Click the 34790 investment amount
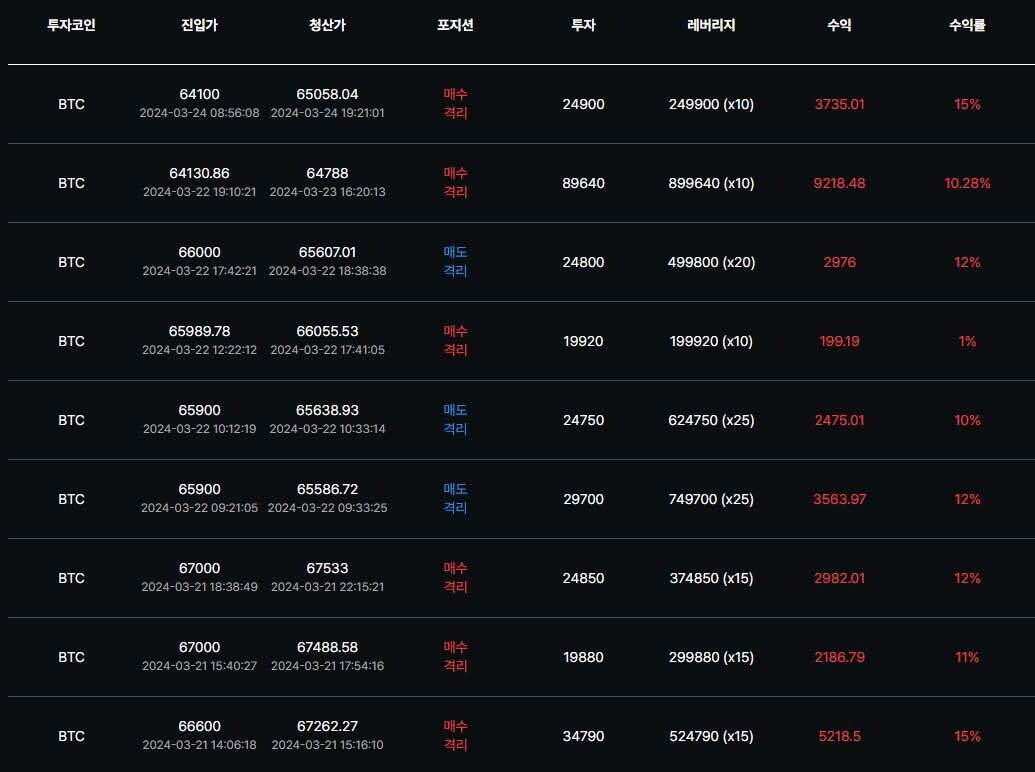Viewport: 1035px width, 772px height. coord(583,736)
